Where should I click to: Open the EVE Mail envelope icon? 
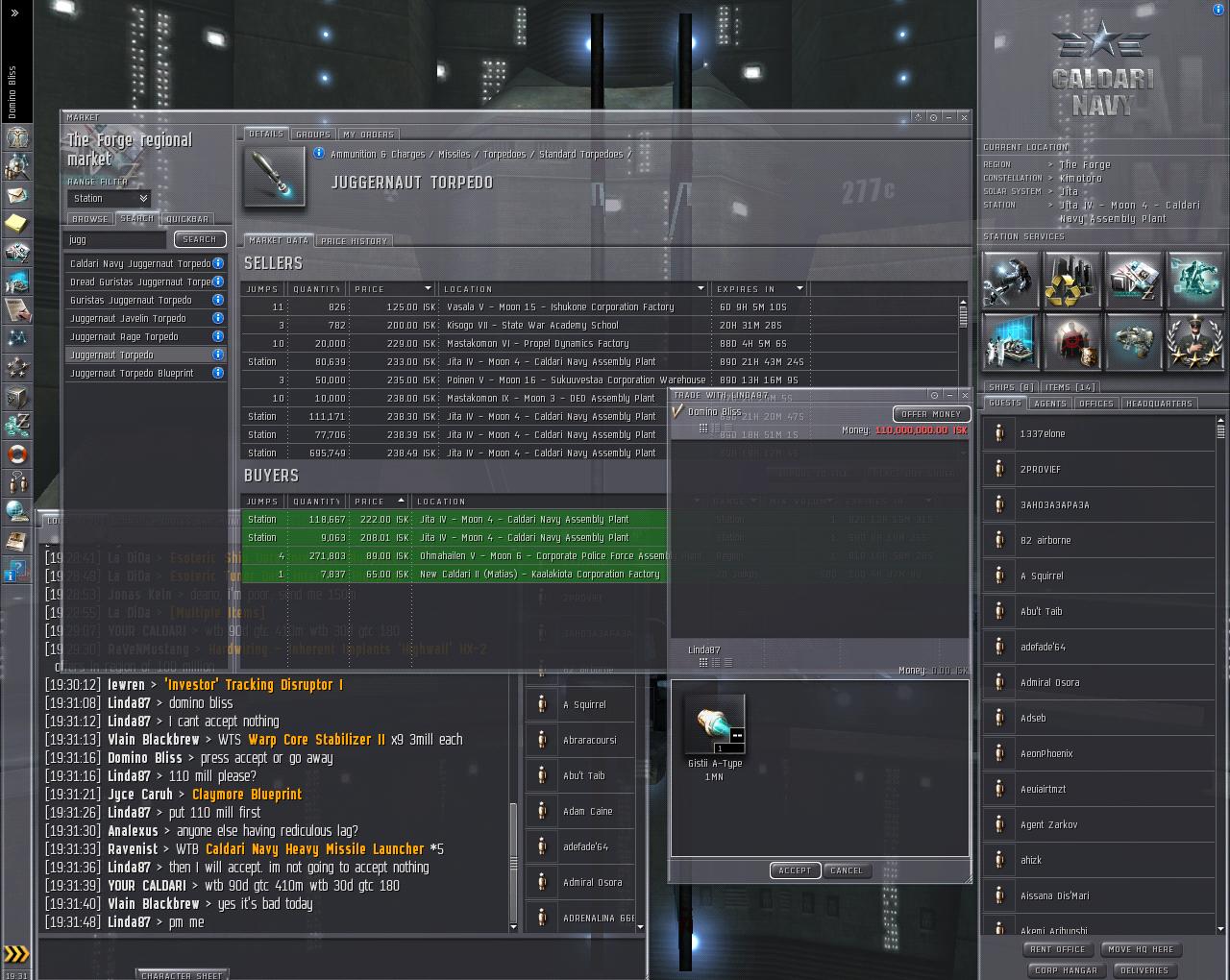tap(16, 195)
